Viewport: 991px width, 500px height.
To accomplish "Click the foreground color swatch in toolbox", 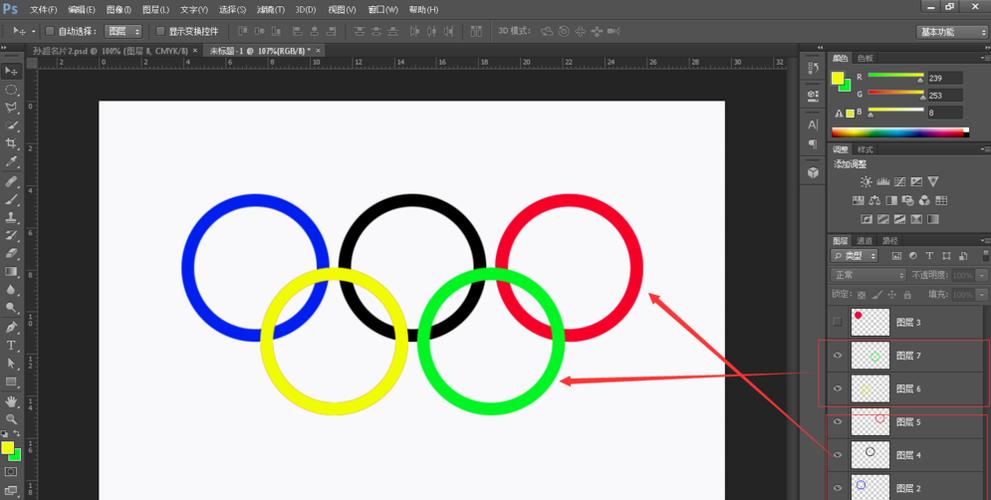I will point(7,448).
